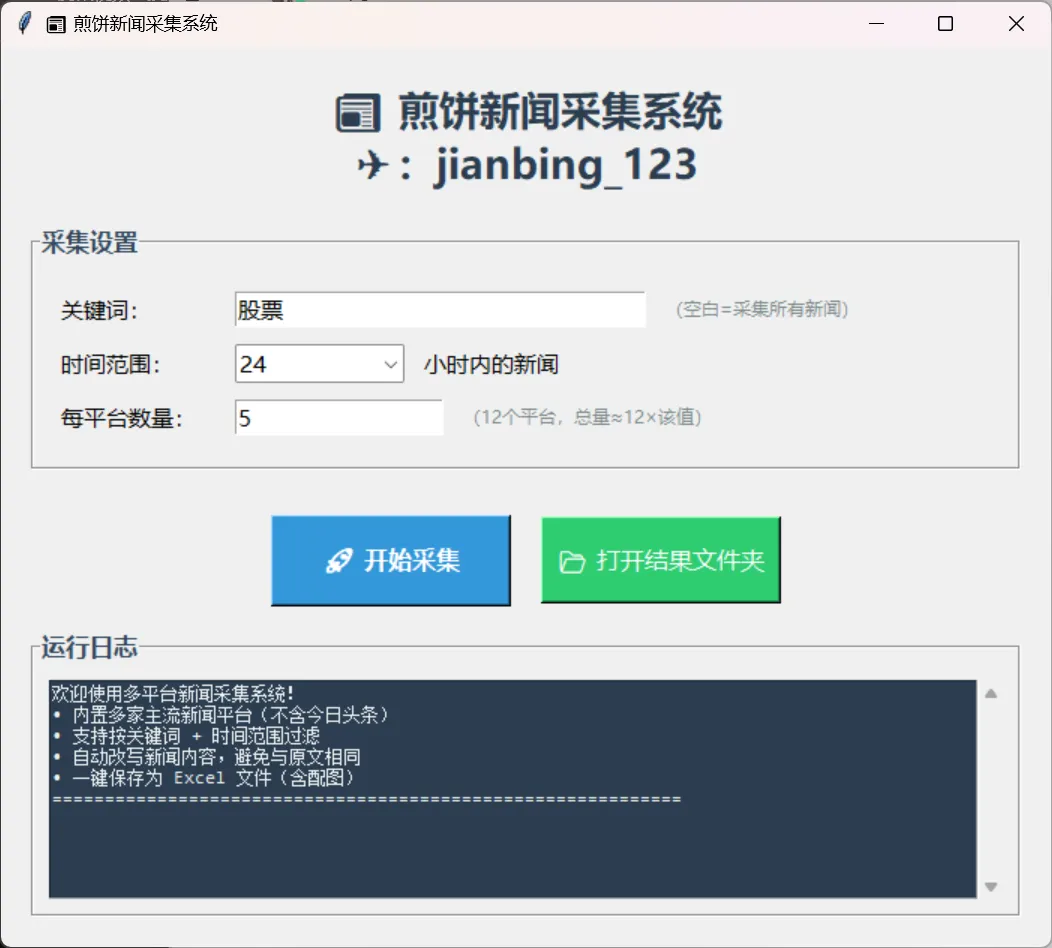Click the rocket icon on the 开始采集 button
1052x948 pixels.
tap(339, 560)
